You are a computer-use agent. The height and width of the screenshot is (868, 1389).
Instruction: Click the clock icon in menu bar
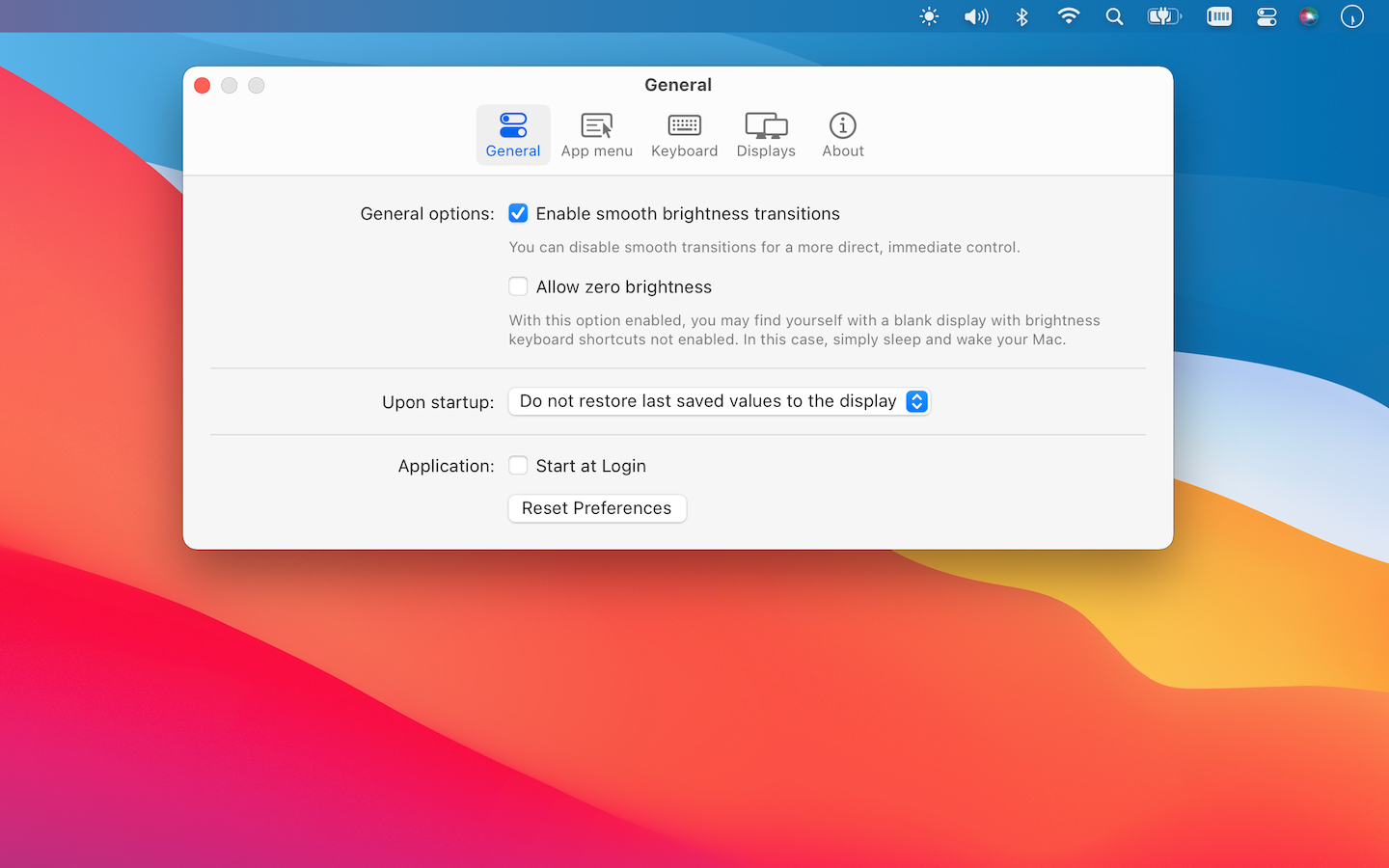[x=1352, y=16]
